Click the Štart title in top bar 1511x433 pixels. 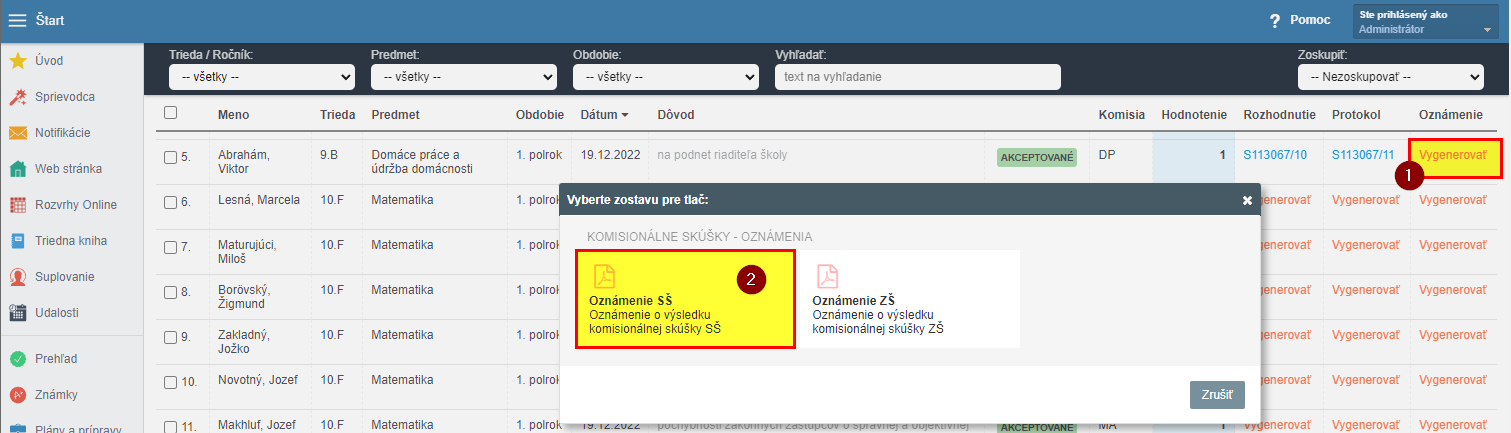[50, 20]
